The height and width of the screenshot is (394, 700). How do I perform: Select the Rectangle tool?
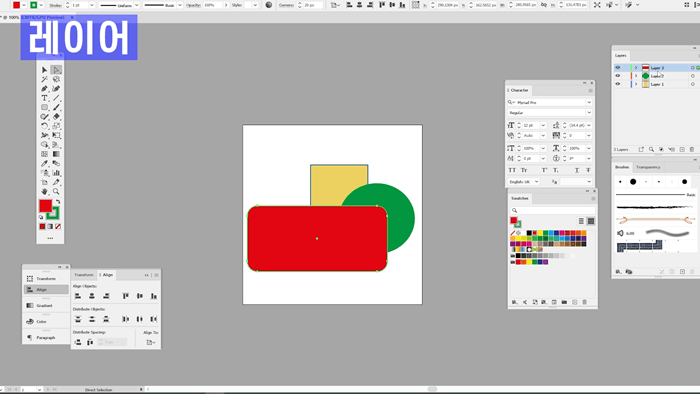[x=44, y=108]
